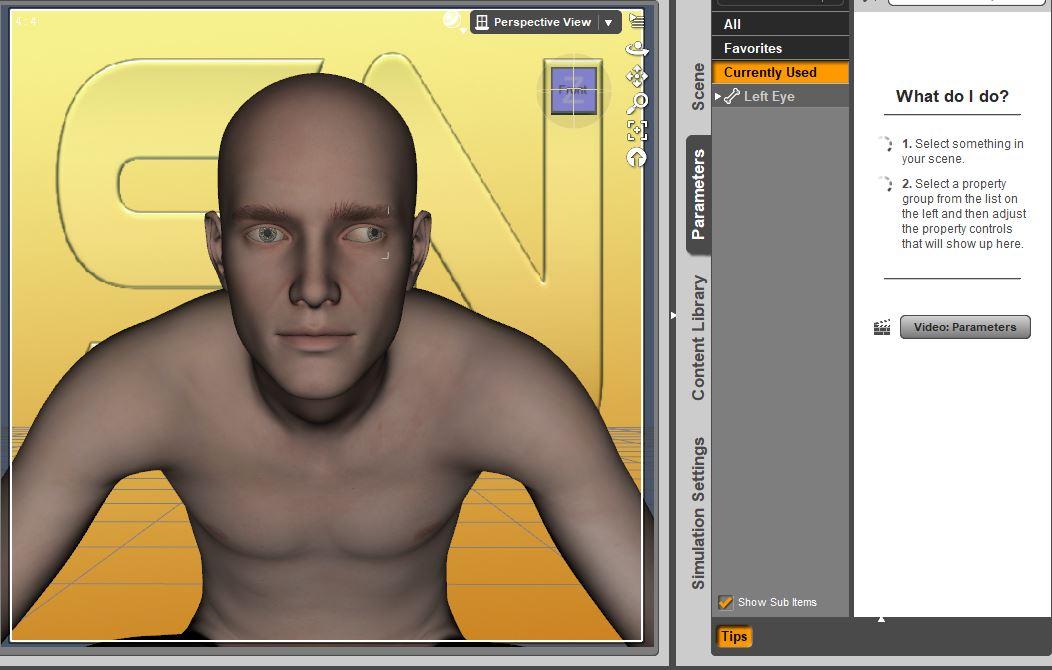Select the Currently Used filter

(780, 72)
